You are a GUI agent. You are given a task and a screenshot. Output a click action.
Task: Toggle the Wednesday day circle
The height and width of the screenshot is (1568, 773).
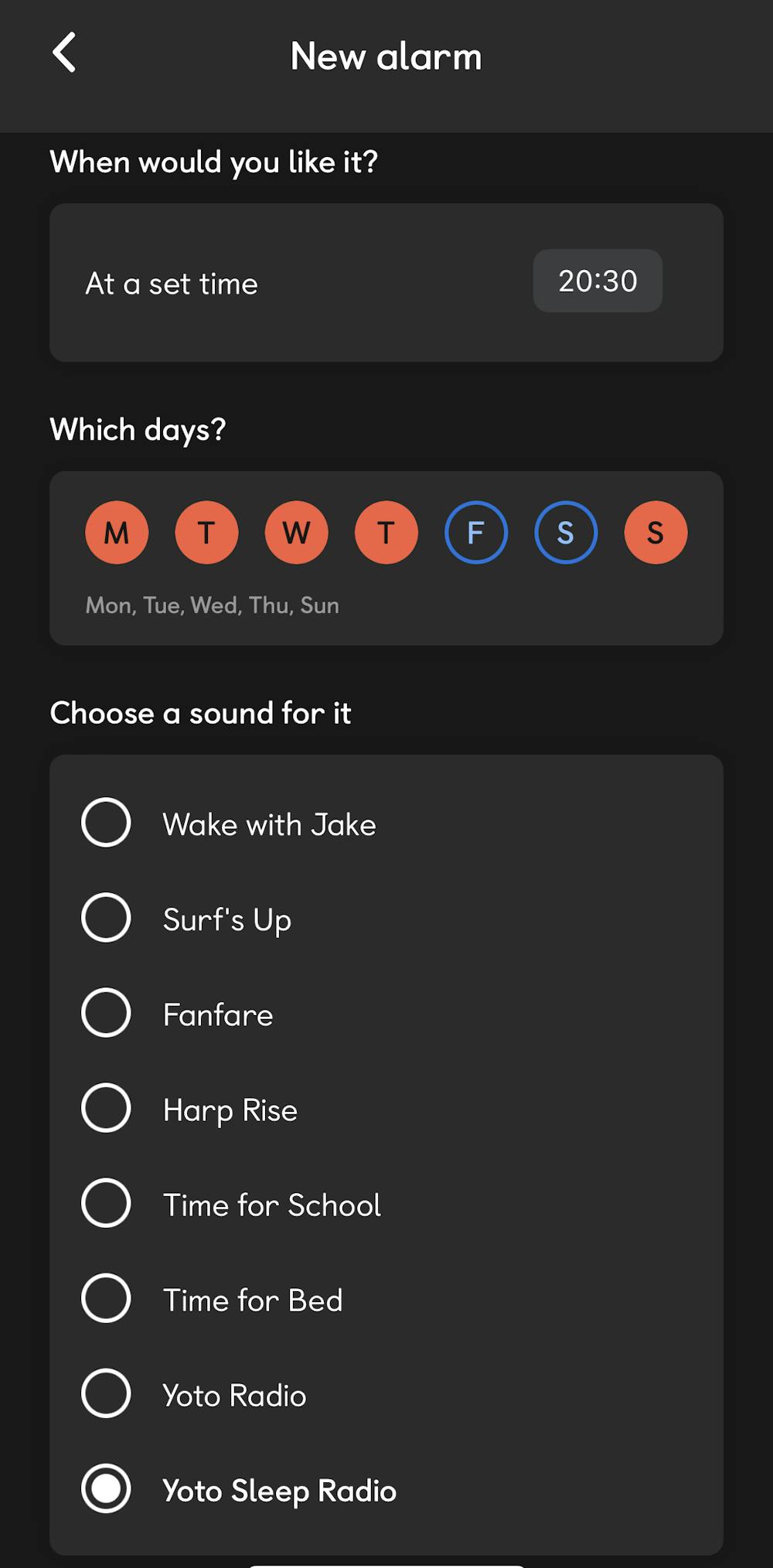pyautogui.click(x=296, y=532)
